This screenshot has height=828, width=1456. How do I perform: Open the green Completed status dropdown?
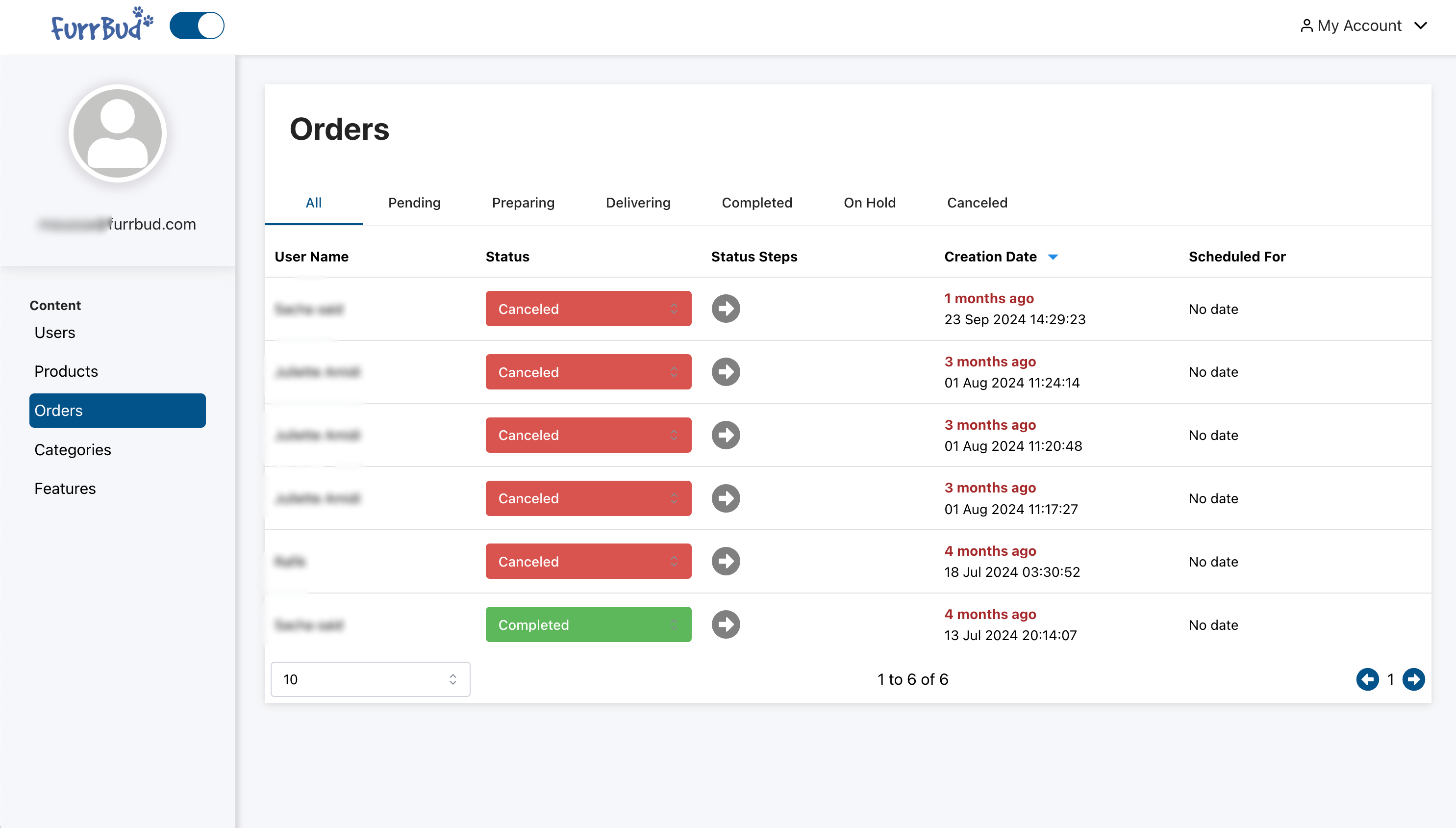(588, 624)
